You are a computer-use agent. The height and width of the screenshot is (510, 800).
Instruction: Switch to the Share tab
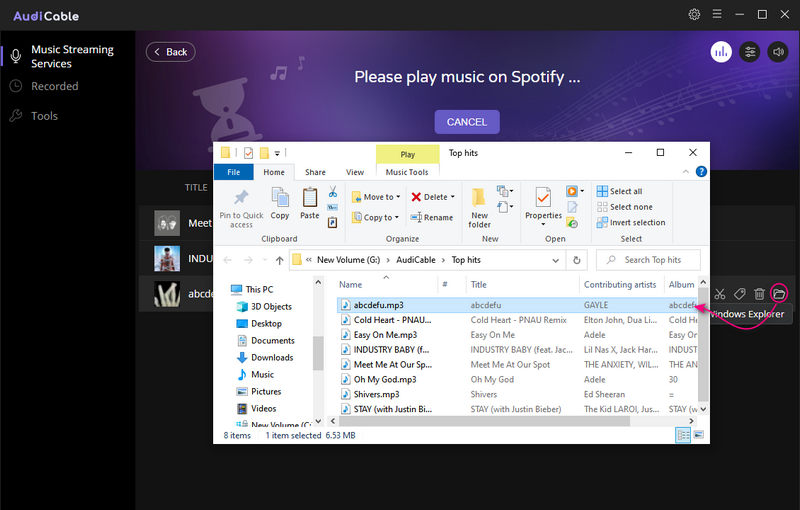click(315, 172)
